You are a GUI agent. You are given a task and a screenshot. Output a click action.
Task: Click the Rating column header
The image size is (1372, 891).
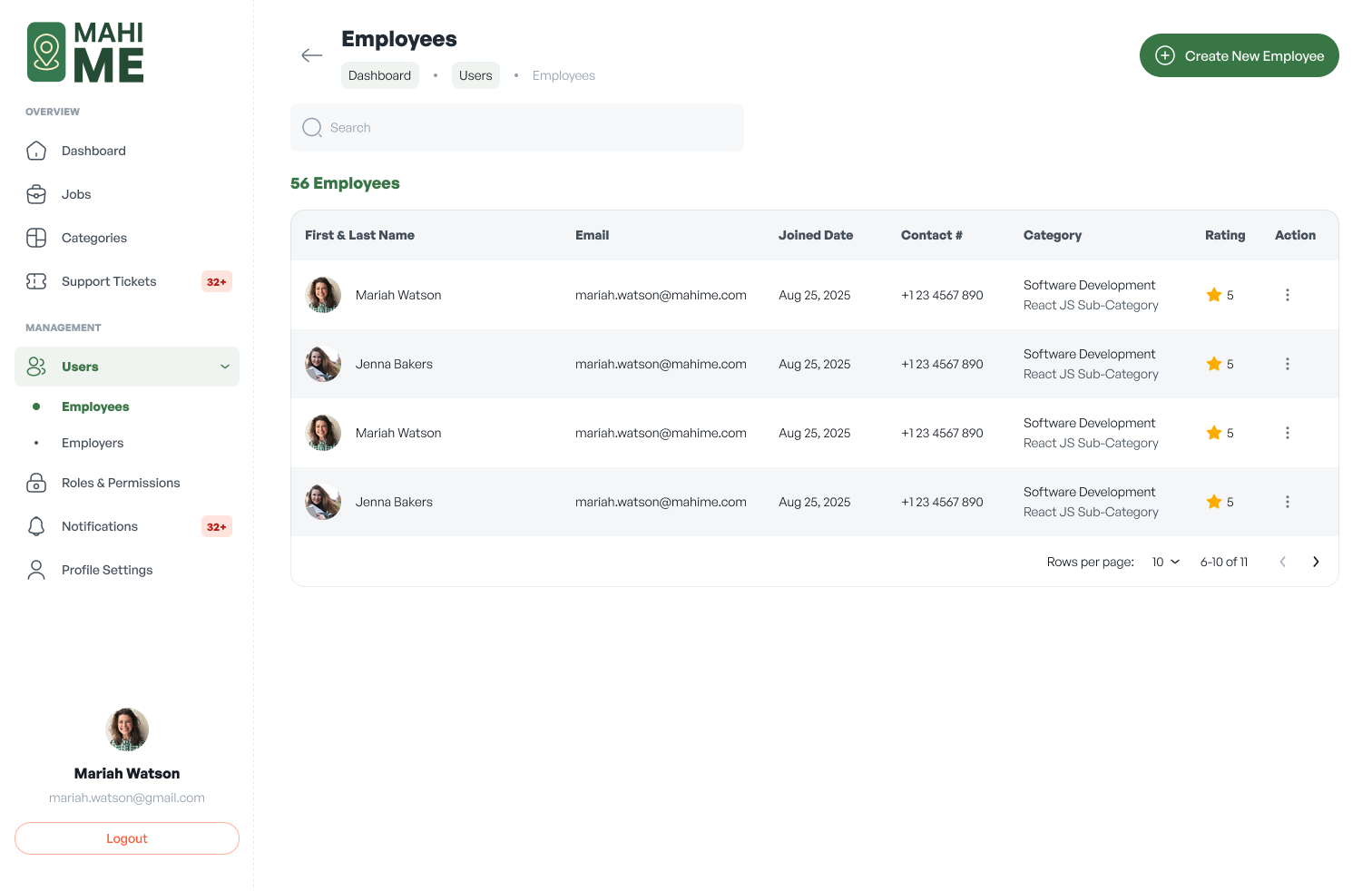pyautogui.click(x=1225, y=235)
